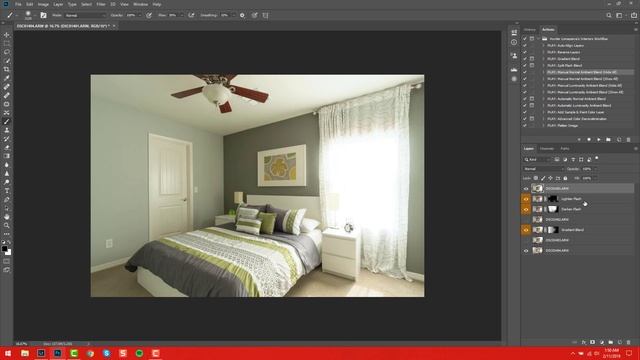
Task: Select the background color swatch
Action: click(x=9, y=253)
